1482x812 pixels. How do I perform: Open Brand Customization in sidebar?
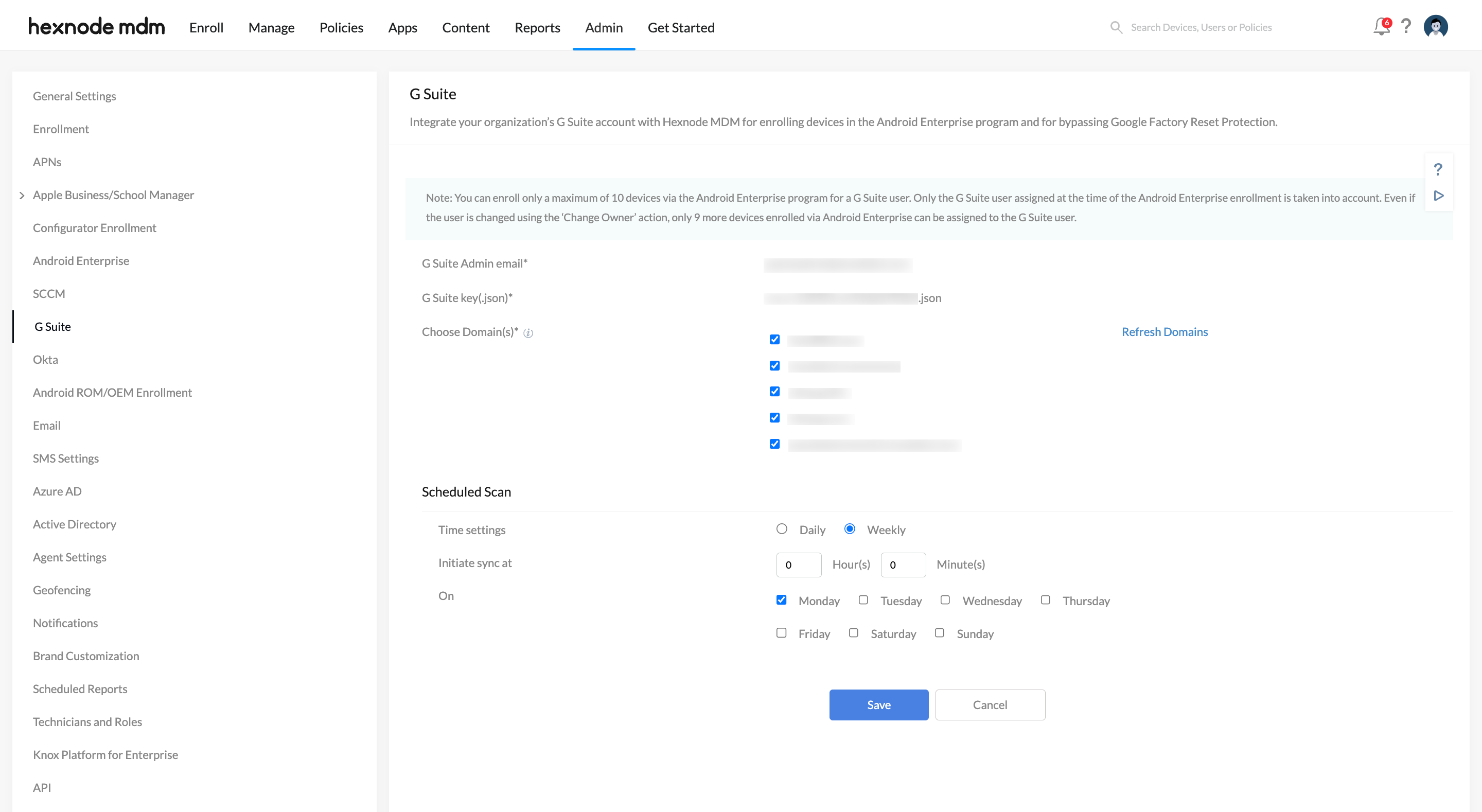86,656
